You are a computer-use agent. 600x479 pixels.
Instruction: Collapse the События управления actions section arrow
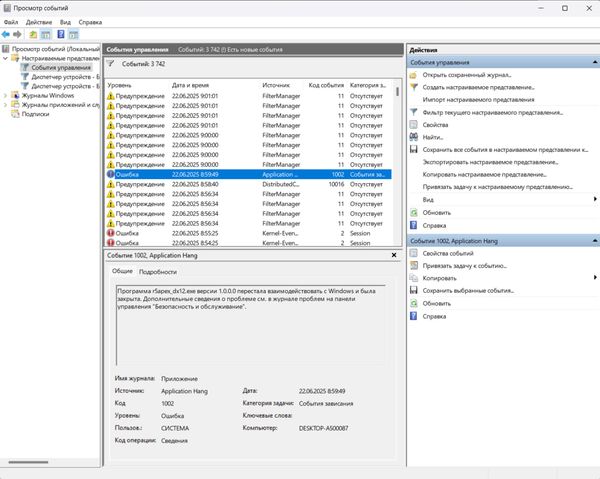click(595, 62)
